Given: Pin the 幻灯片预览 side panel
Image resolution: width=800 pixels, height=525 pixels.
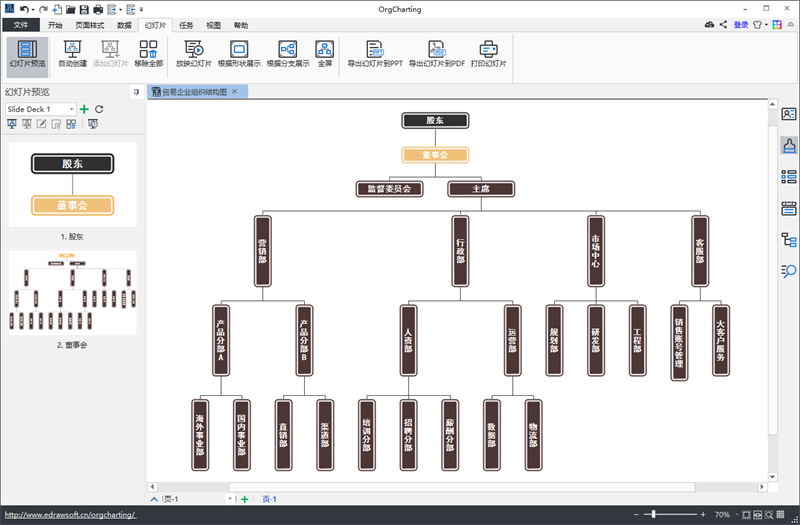Looking at the screenshot, I should [137, 92].
